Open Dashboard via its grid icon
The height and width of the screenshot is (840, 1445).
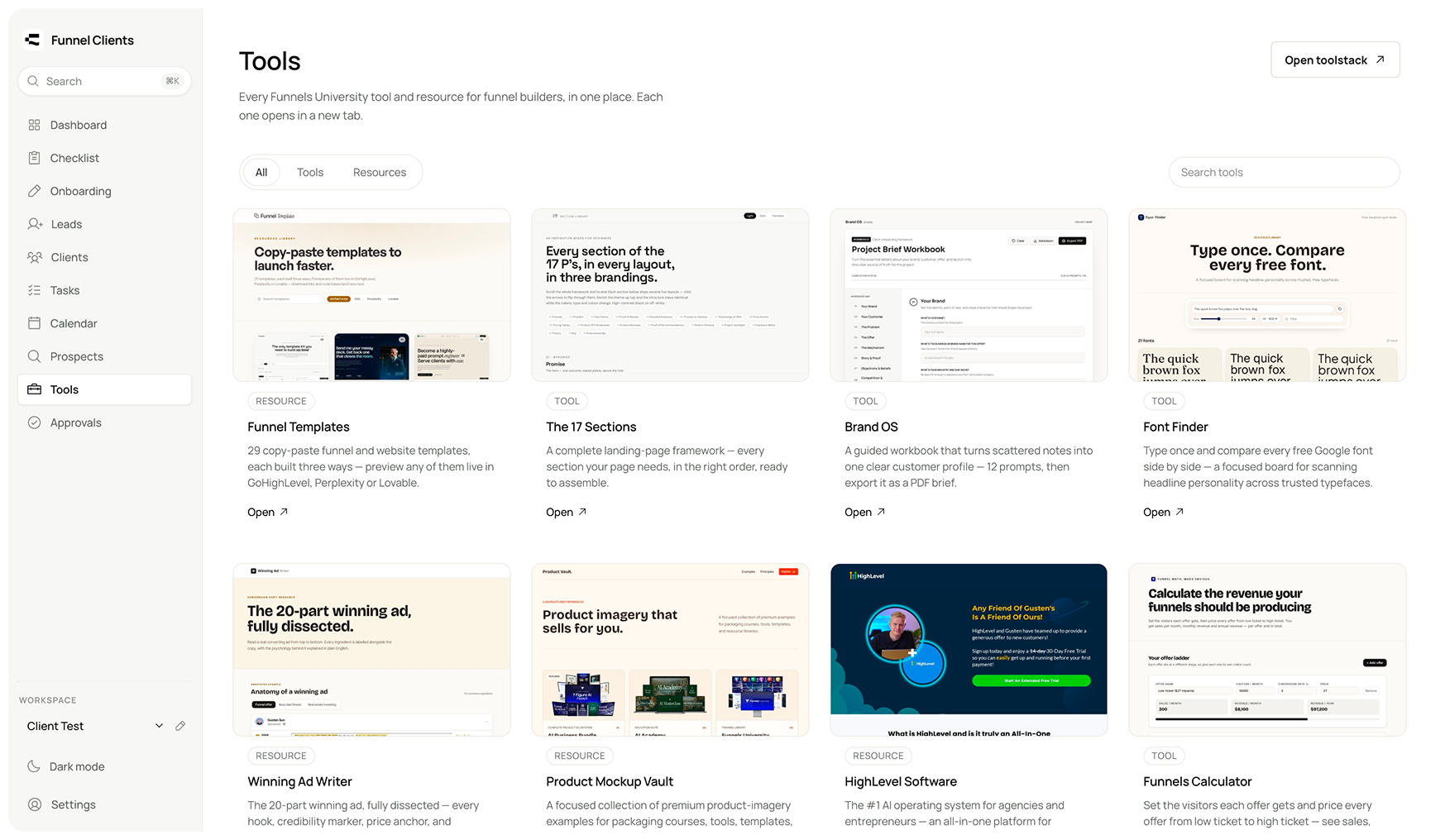[34, 125]
